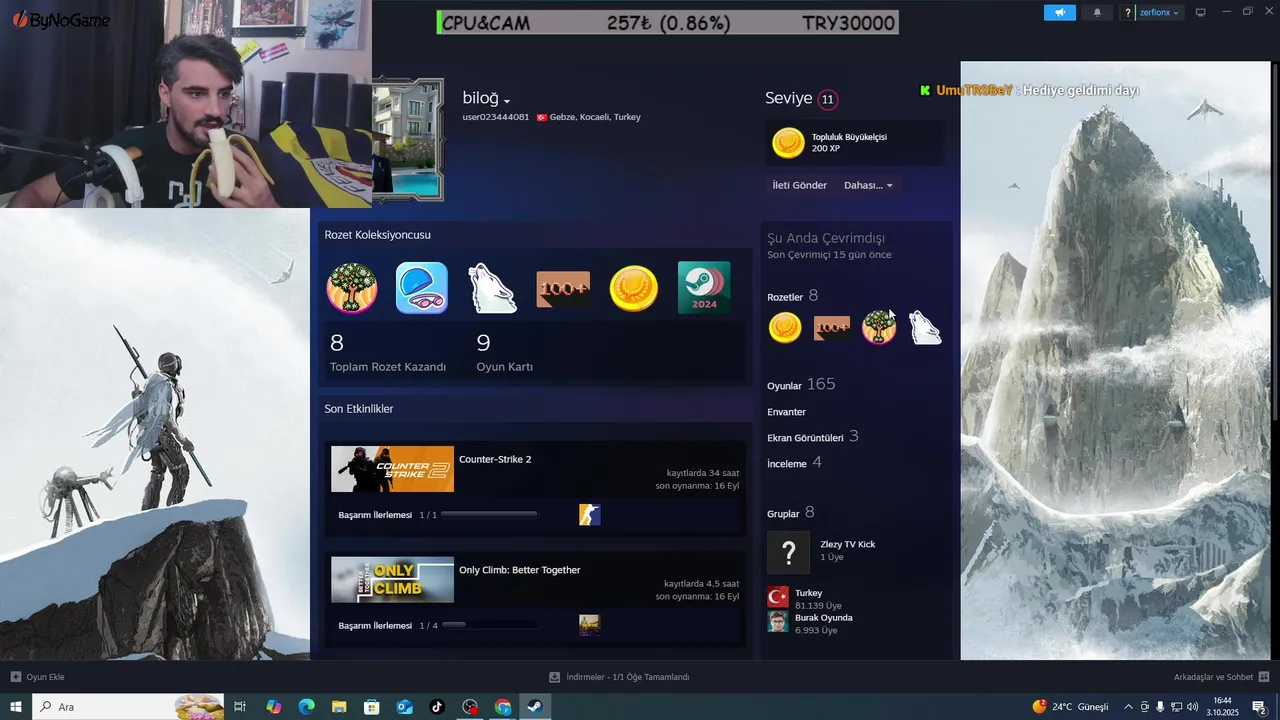1280x720 pixels.
Task: Click the Oyun Ekle add game button
Action: pyautogui.click(x=37, y=677)
